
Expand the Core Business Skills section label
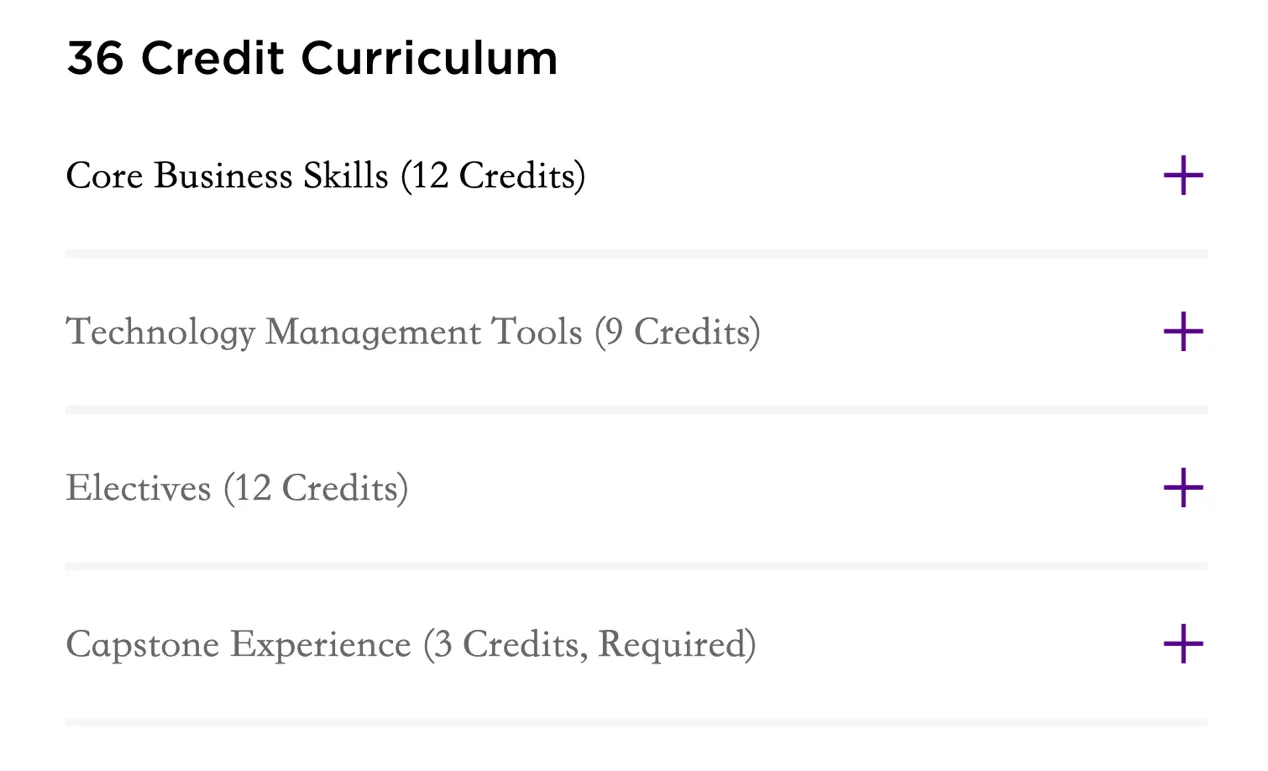coord(226,176)
